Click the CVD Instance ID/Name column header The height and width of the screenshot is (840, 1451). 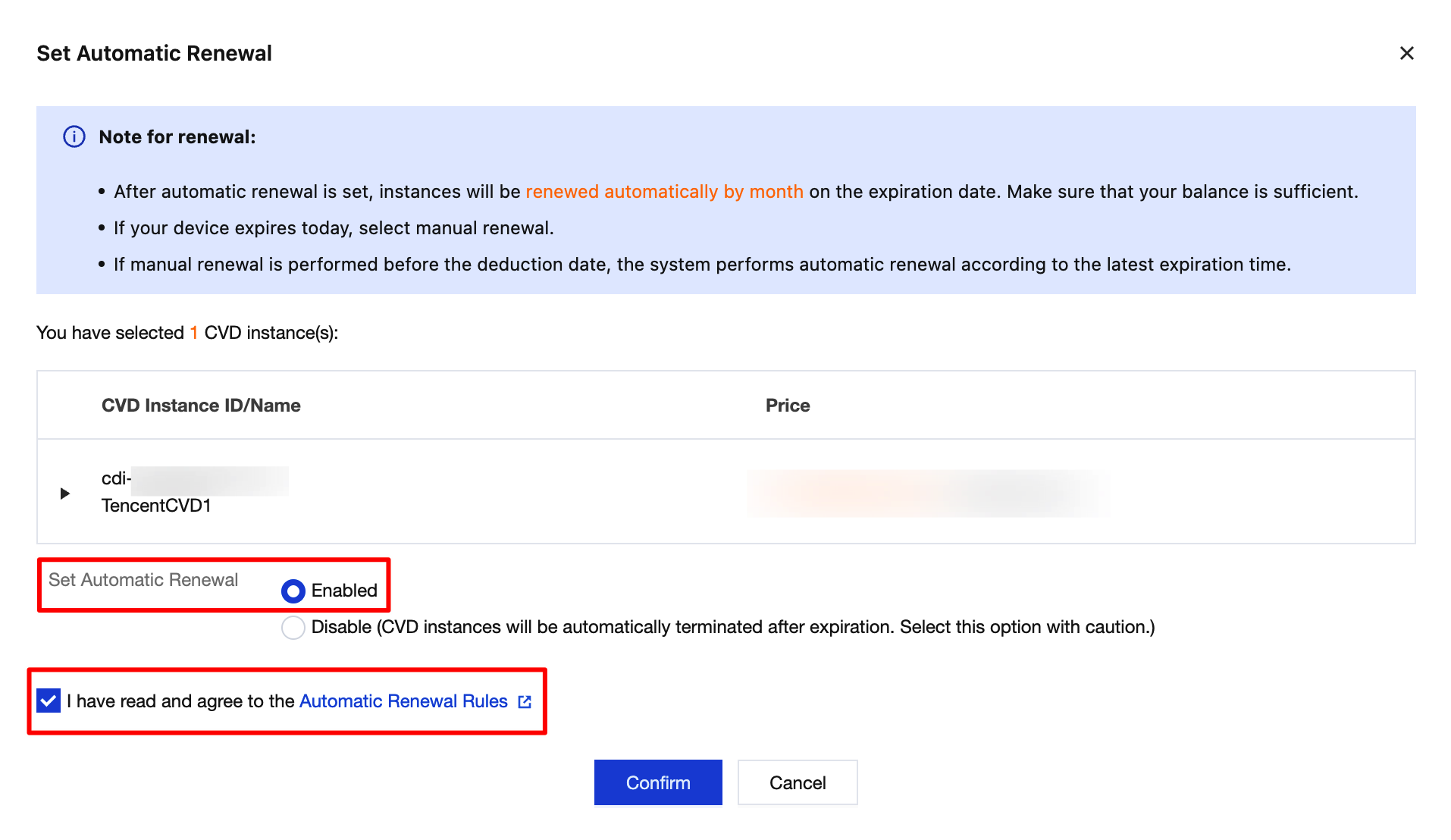coord(201,406)
